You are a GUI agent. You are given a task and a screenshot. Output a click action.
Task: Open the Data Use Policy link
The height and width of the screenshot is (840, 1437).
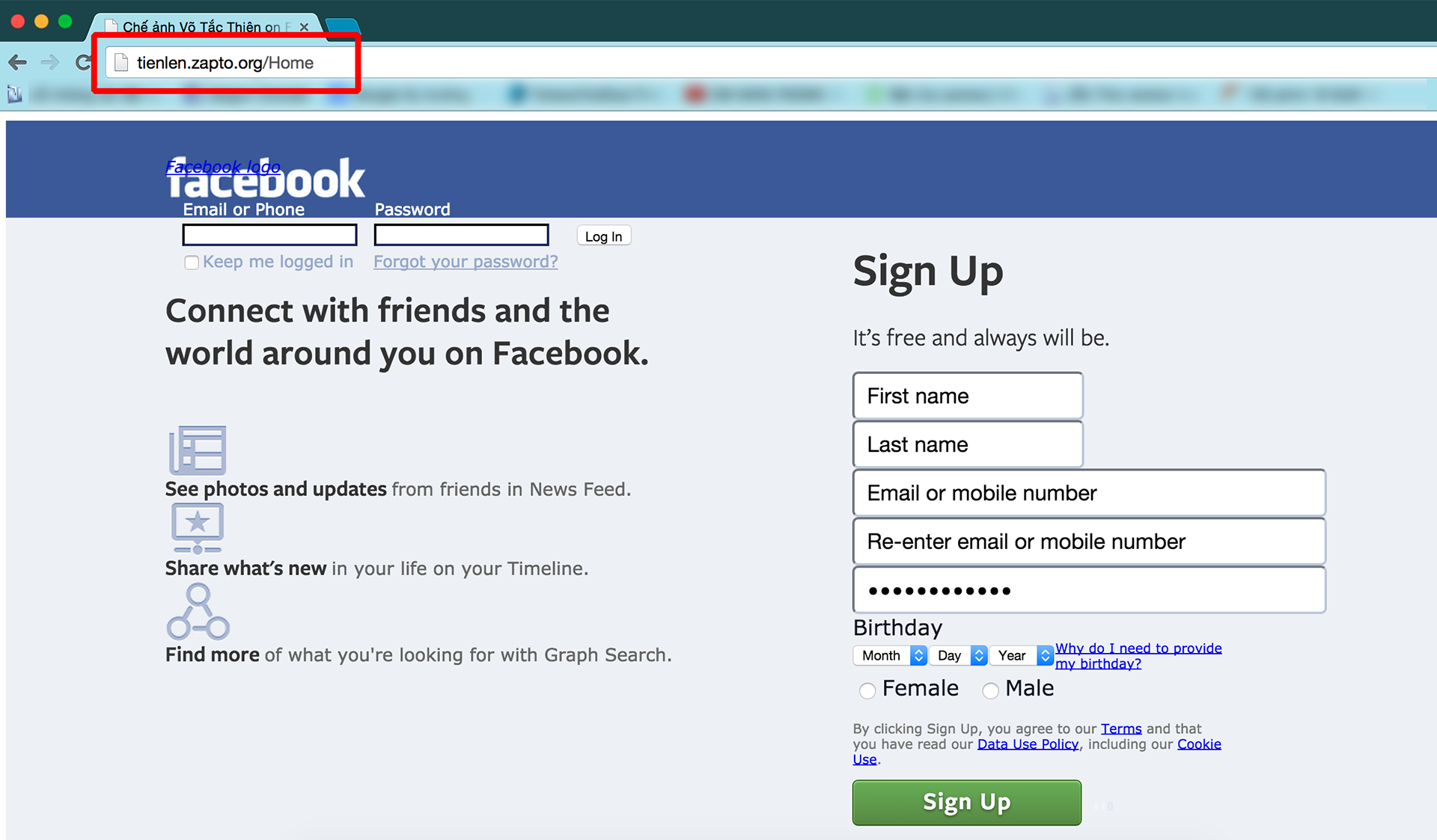1028,744
